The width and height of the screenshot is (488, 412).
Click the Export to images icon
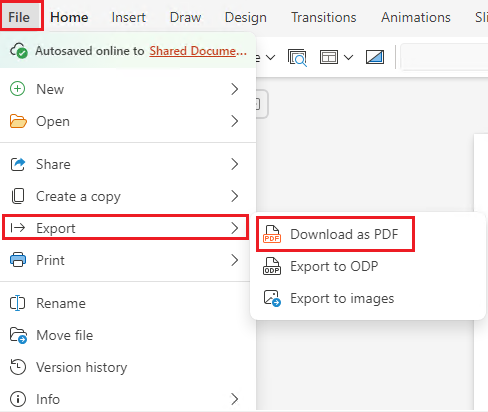[x=272, y=298]
